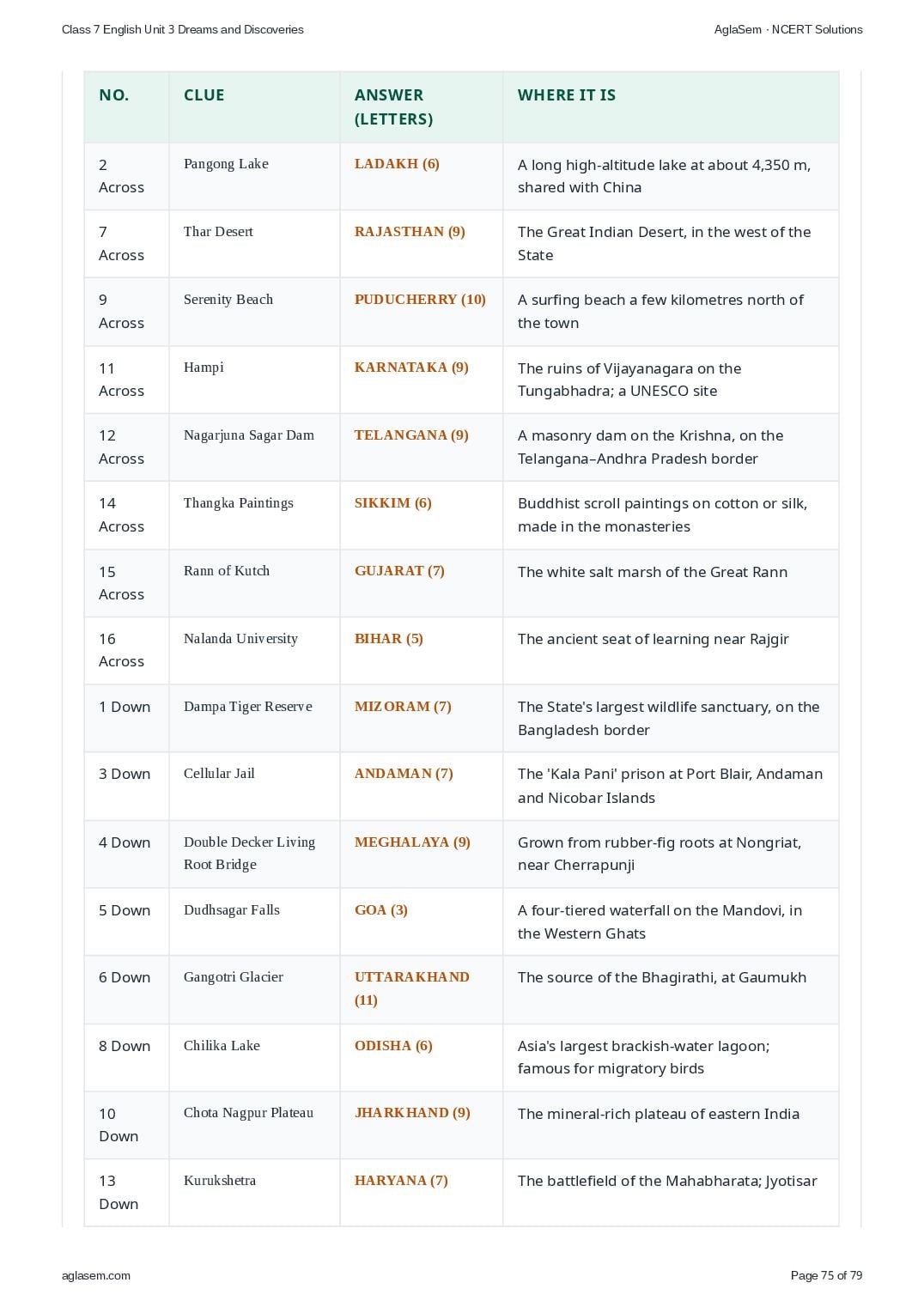Select the MEGHALAYA (9) answer
Viewport: 924px width, 1307px height.
412,842
